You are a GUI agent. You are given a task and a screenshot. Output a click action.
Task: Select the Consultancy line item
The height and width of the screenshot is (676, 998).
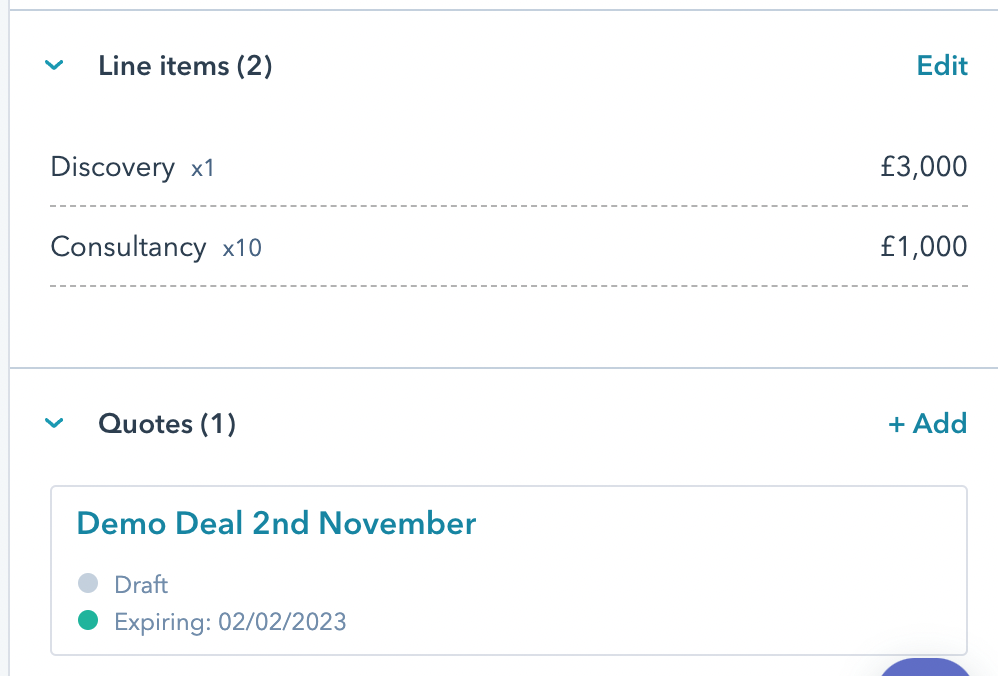tap(128, 246)
